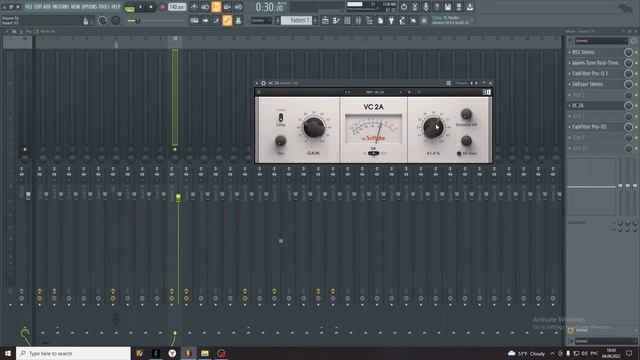Image resolution: width=640 pixels, height=360 pixels.
Task: Toggle the loop recording icon
Action: [238, 7]
